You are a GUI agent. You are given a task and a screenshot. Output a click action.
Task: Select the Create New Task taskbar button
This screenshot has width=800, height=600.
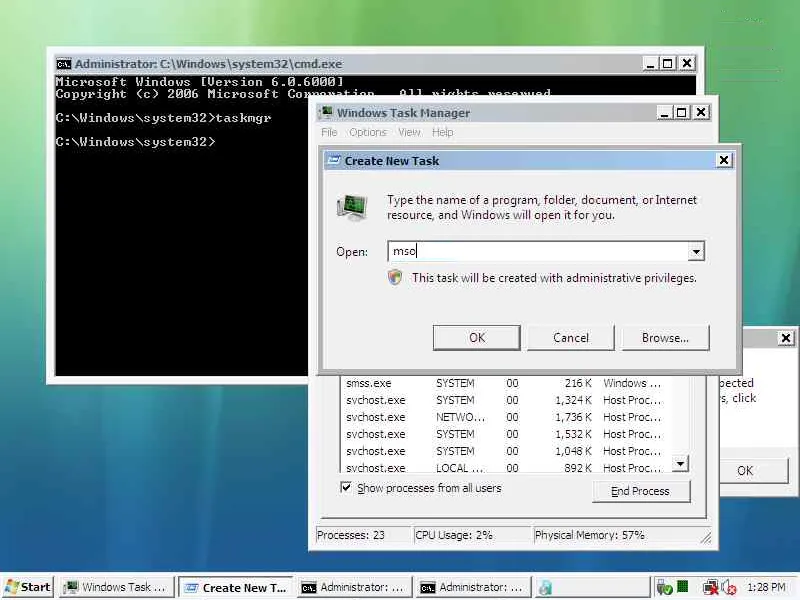[x=236, y=587]
